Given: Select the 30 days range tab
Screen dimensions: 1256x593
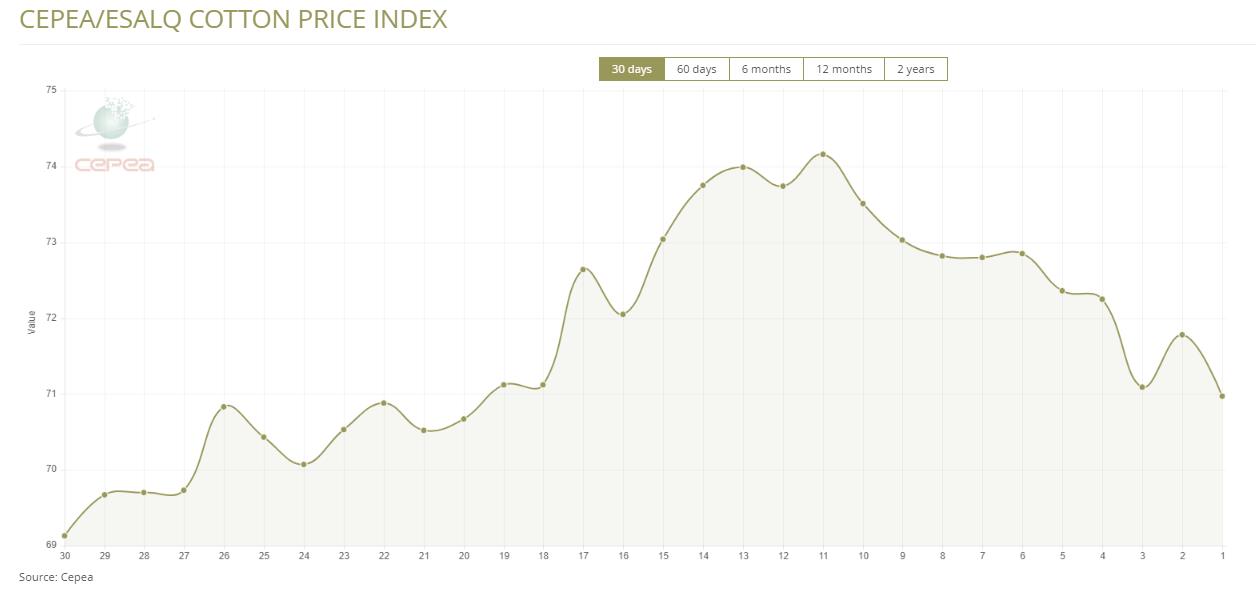Looking at the screenshot, I should (x=631, y=69).
